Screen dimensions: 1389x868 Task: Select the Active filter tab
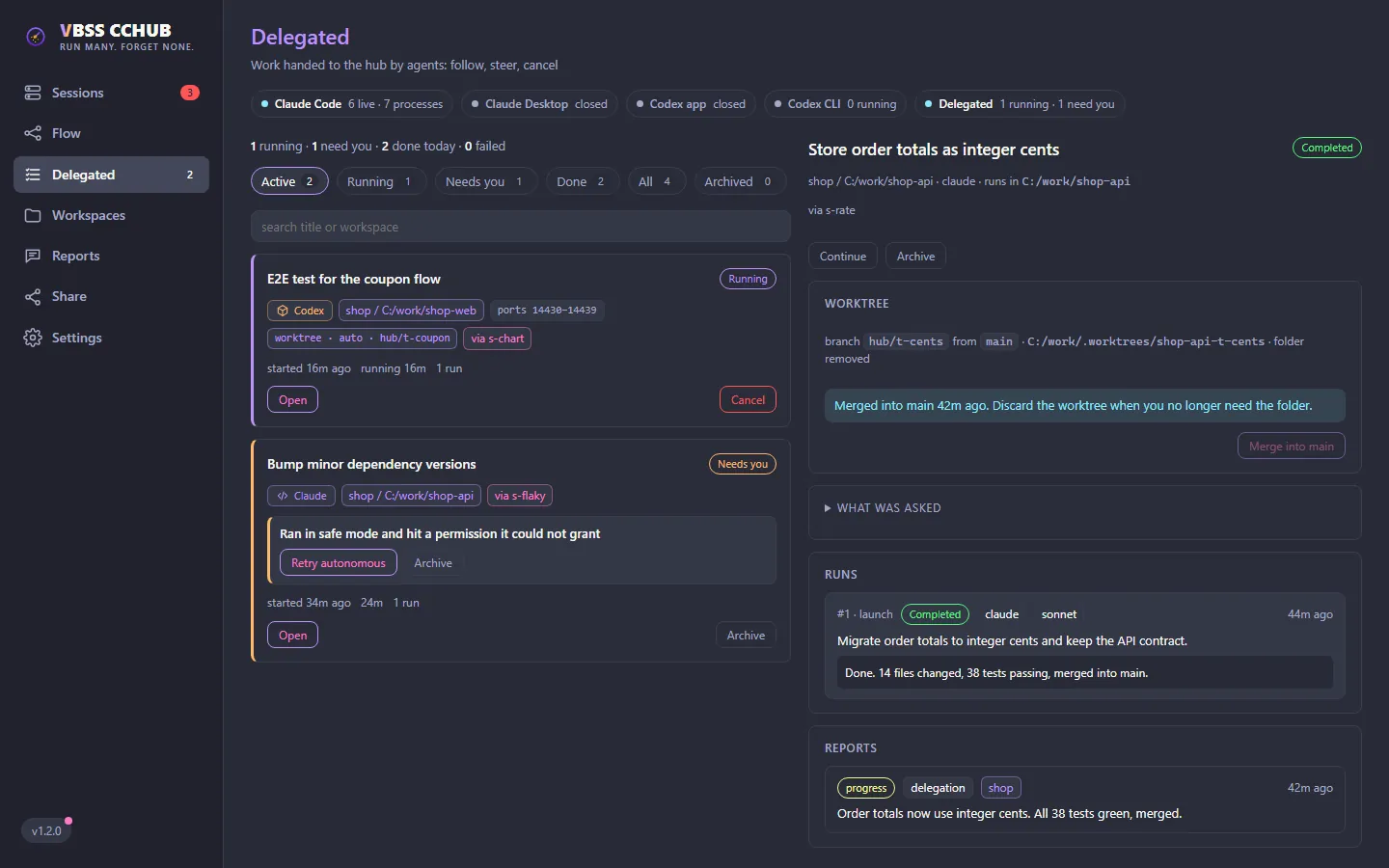tap(289, 181)
